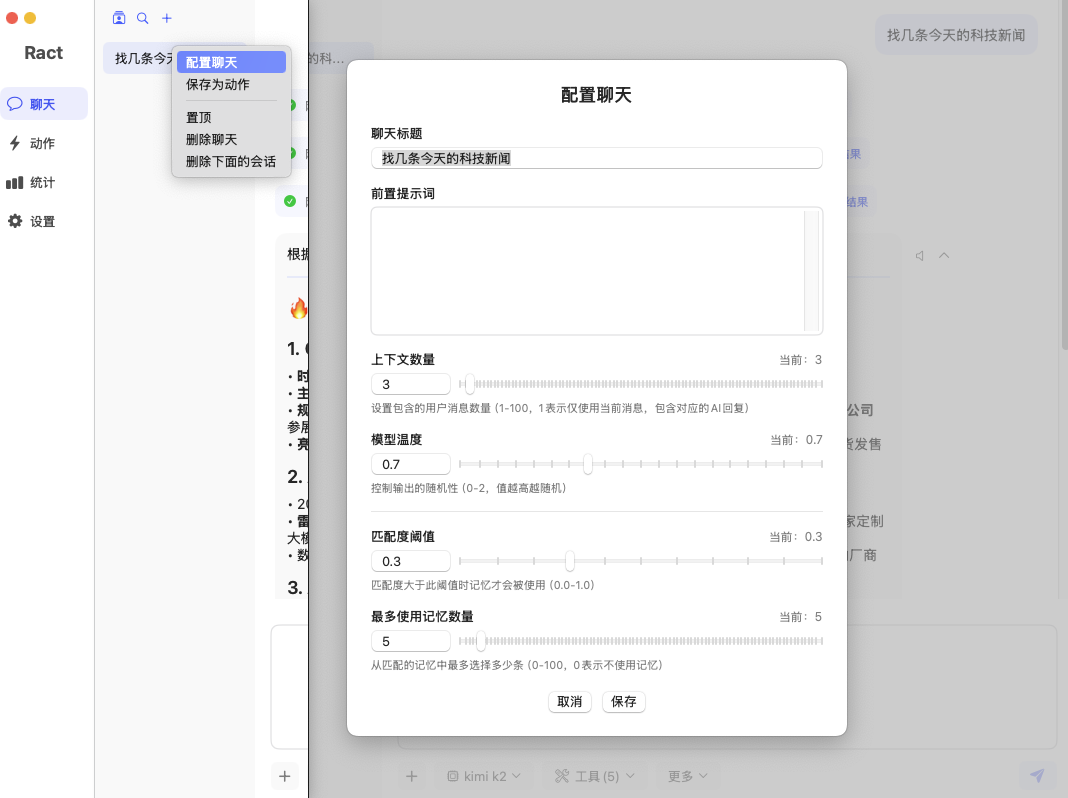Open the 统计 (Statistics) bar-chart section
The image size is (1068, 798).
tap(44, 183)
